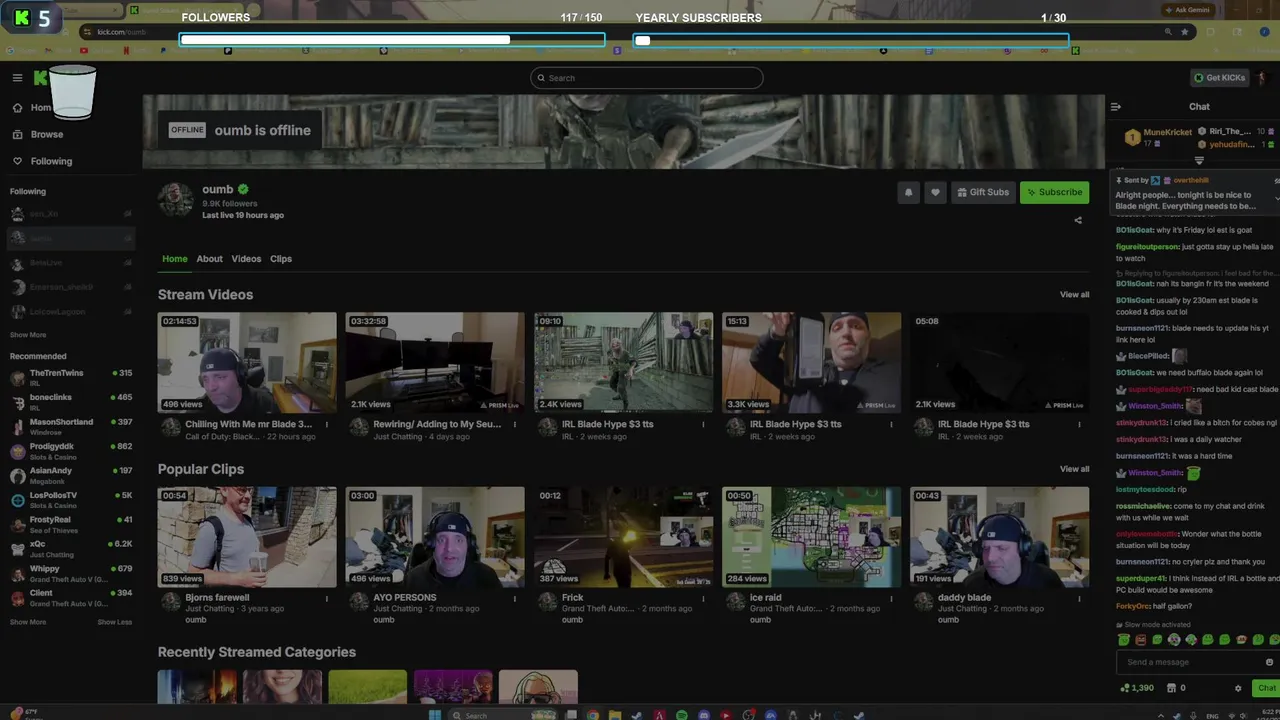Click MuneKricket in chat leaderboard
The height and width of the screenshot is (720, 1280).
[1168, 132]
